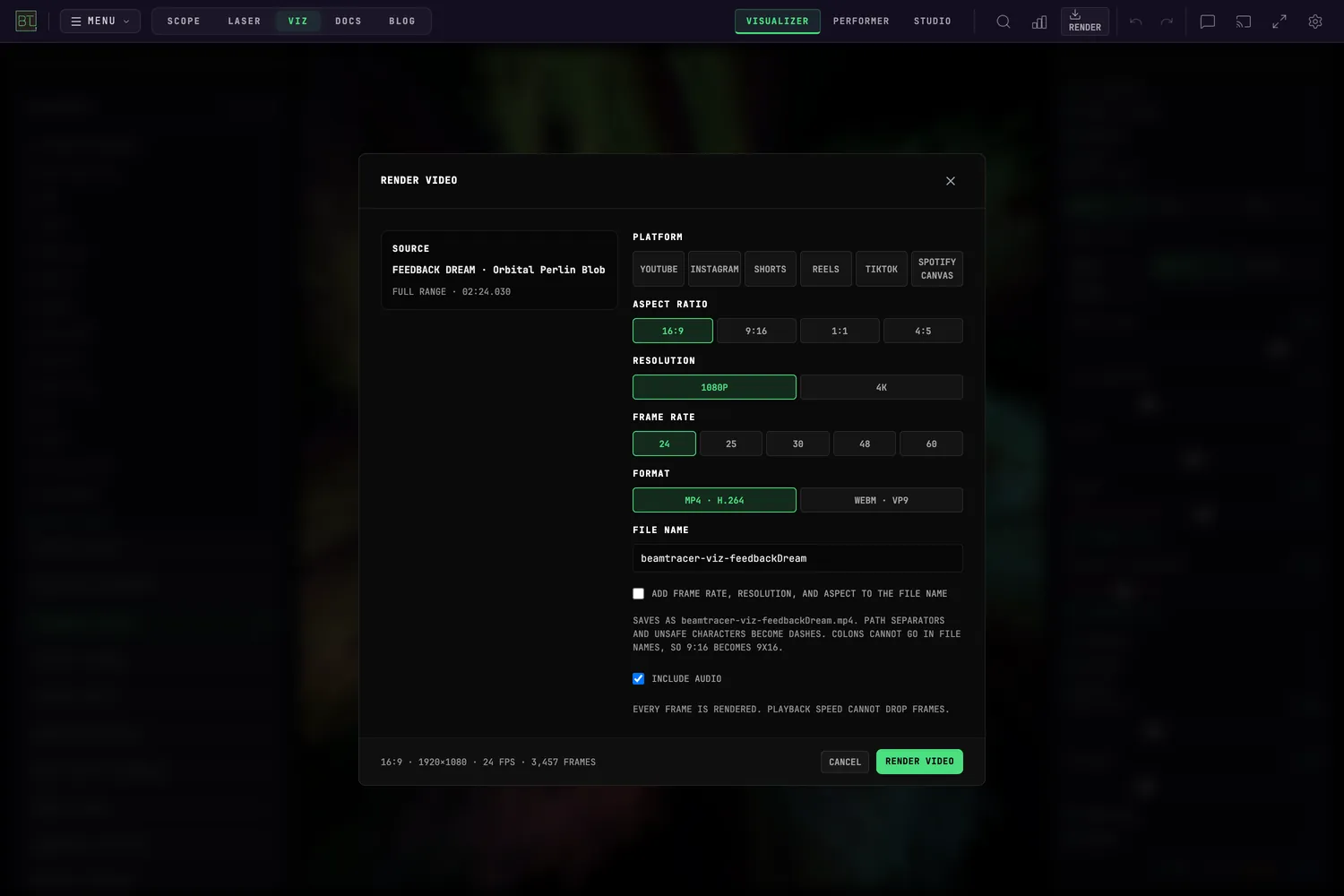Image resolution: width=1344 pixels, height=896 pixels.
Task: Open the chat comment icon
Action: pos(1208,22)
